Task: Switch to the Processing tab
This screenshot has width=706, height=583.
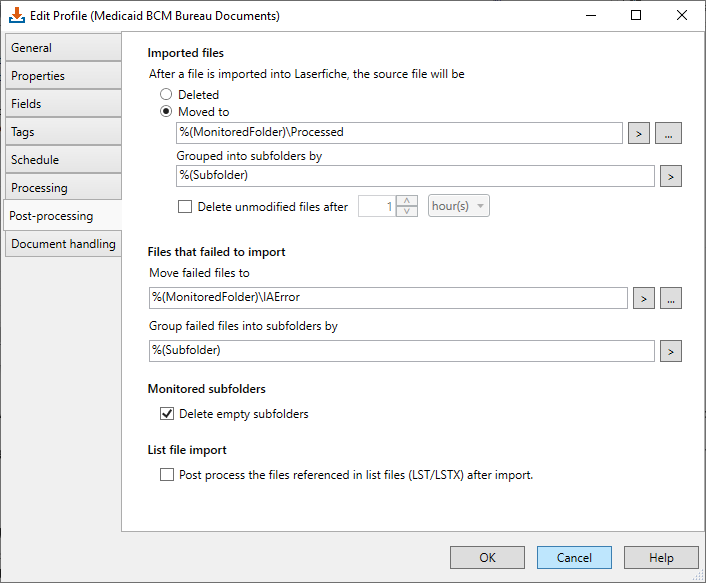Action: (x=63, y=187)
